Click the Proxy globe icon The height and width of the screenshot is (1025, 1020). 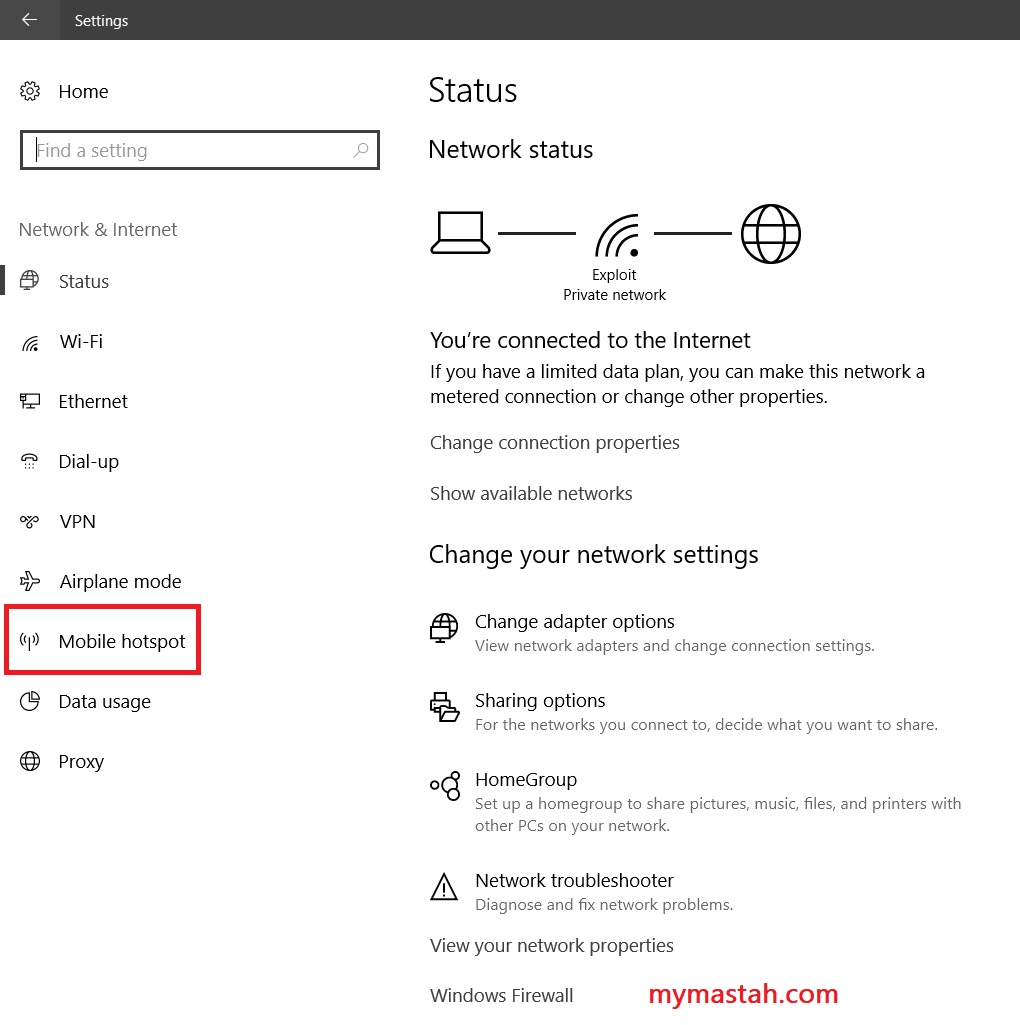coord(30,761)
